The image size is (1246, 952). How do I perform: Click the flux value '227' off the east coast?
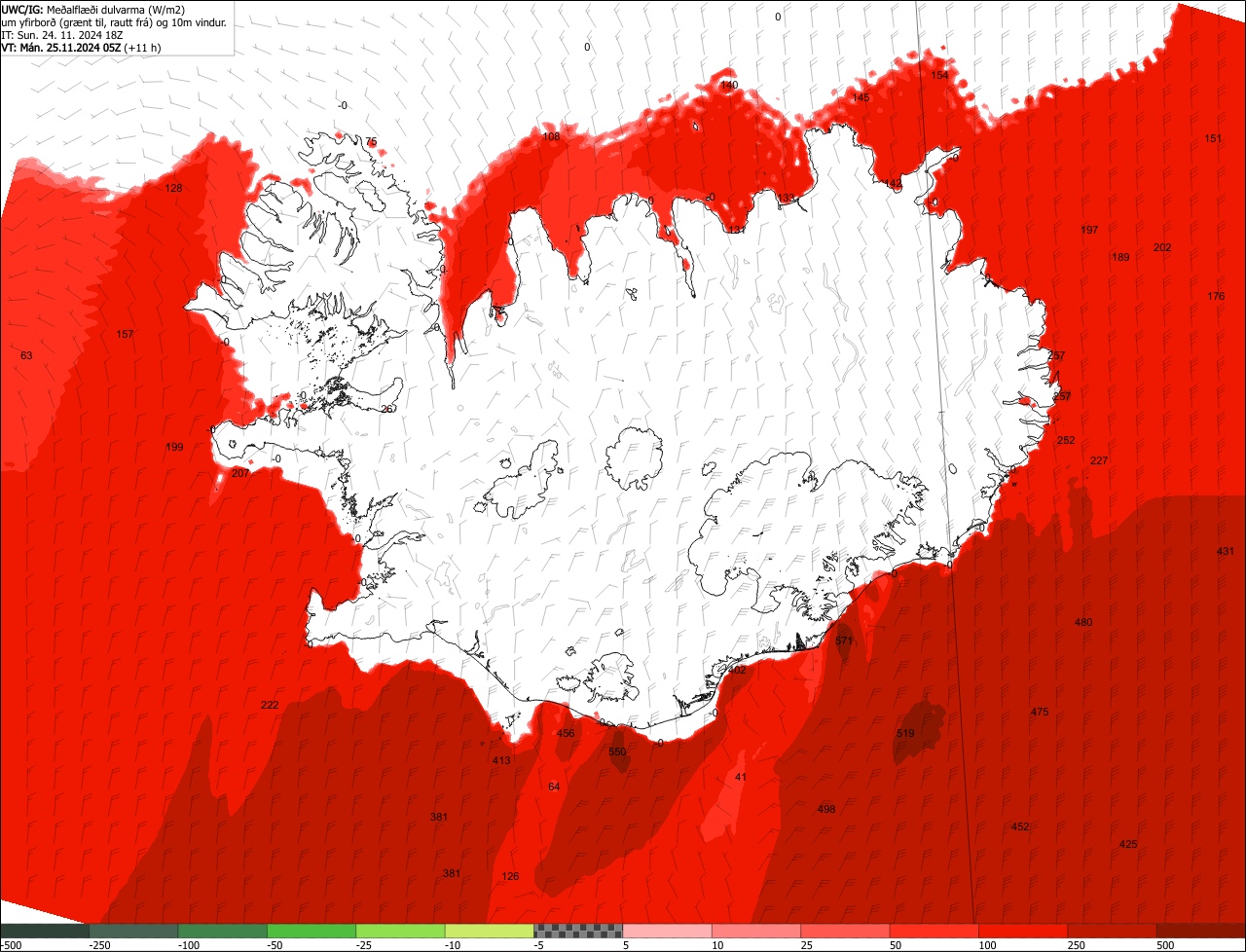(1099, 460)
